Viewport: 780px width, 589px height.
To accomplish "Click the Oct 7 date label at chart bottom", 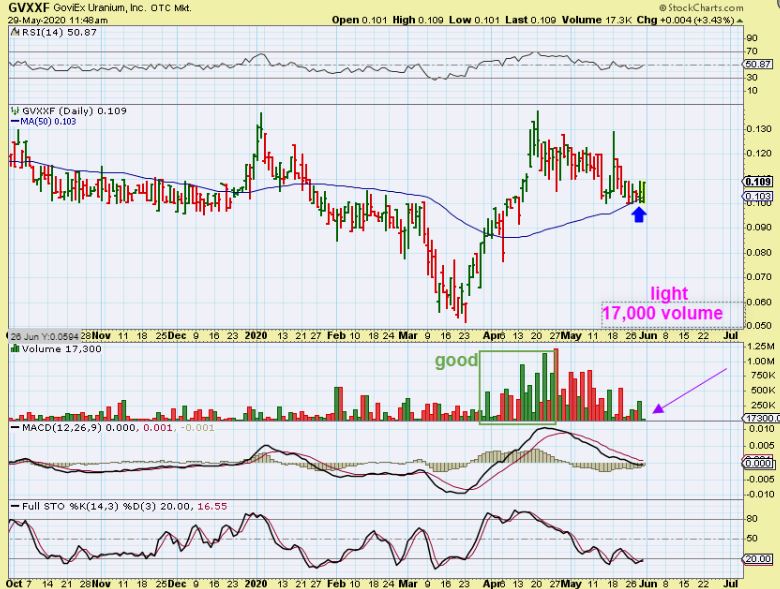I will (x=18, y=583).
